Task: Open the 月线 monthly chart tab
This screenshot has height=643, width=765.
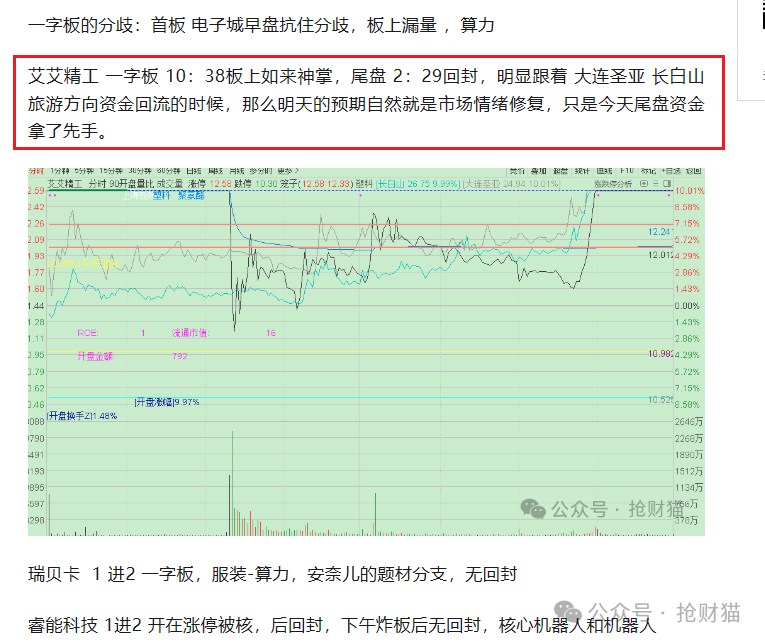Action: [236, 171]
